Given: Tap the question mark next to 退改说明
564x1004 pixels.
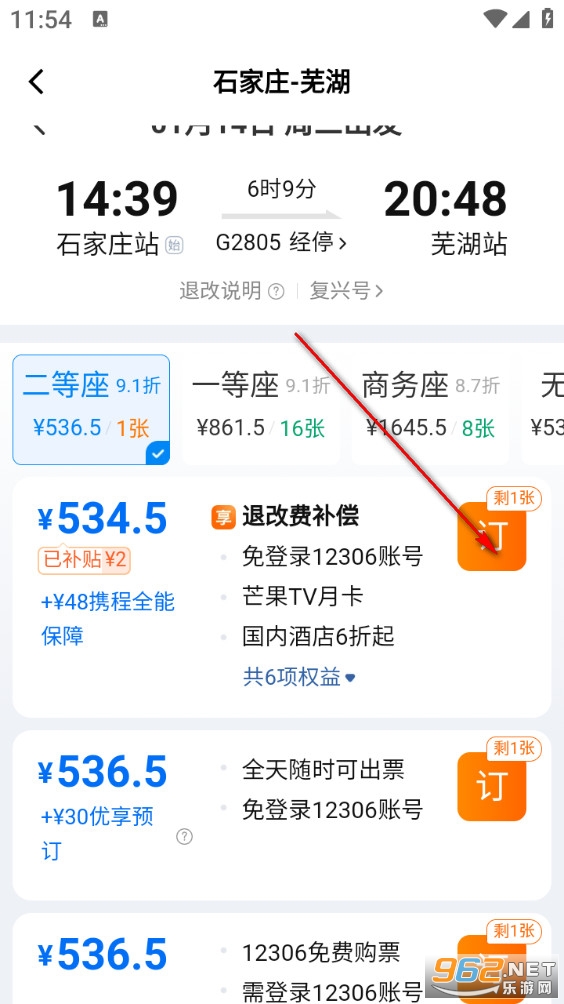Looking at the screenshot, I should [x=276, y=291].
